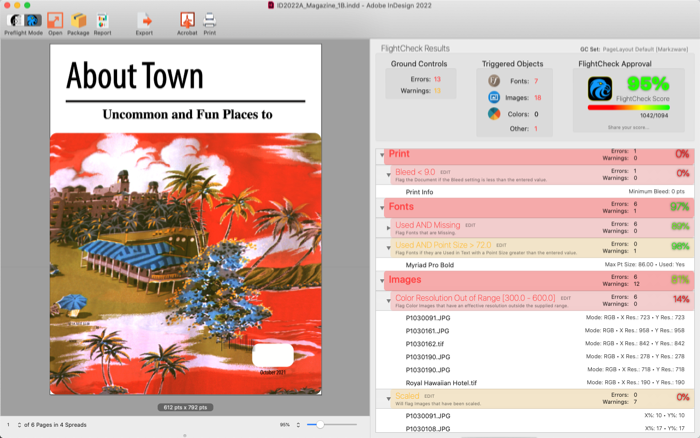The width and height of the screenshot is (700, 438).
Task: Click the InDesign document icon in title bar
Action: (x=271, y=5)
